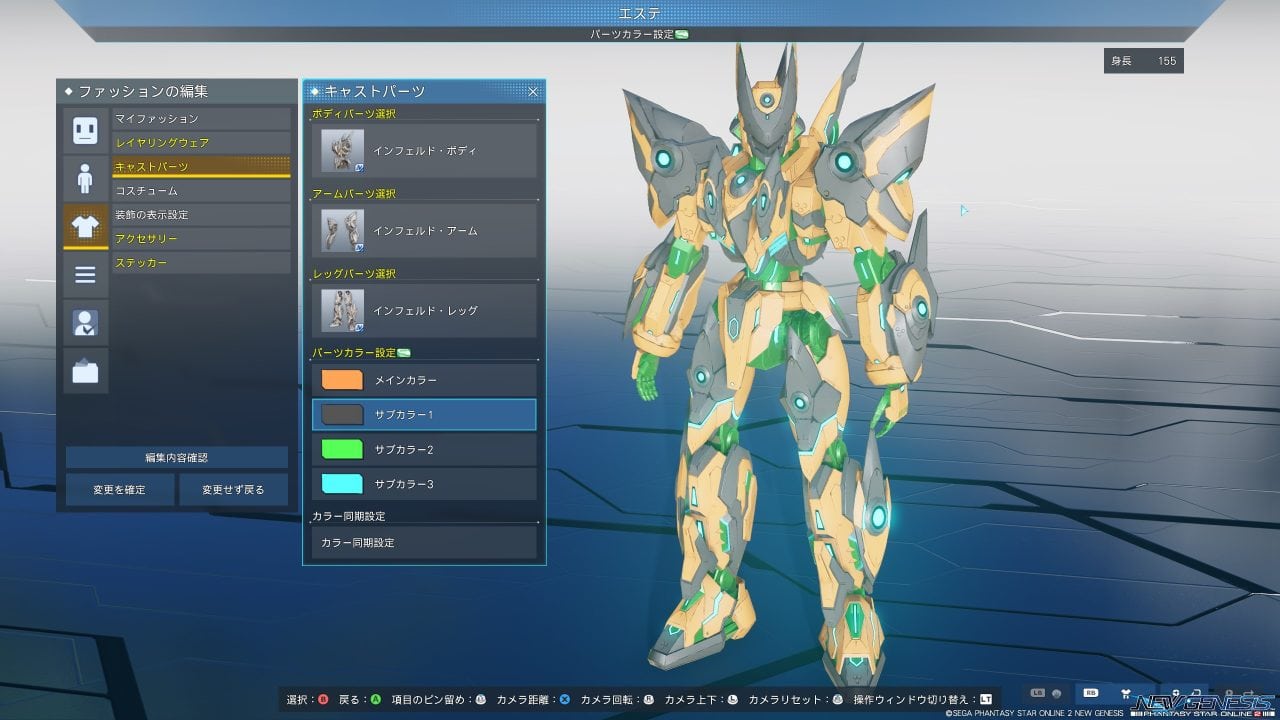Click the インフェルド・アーム name text
The image size is (1280, 720).
pyautogui.click(x=425, y=231)
